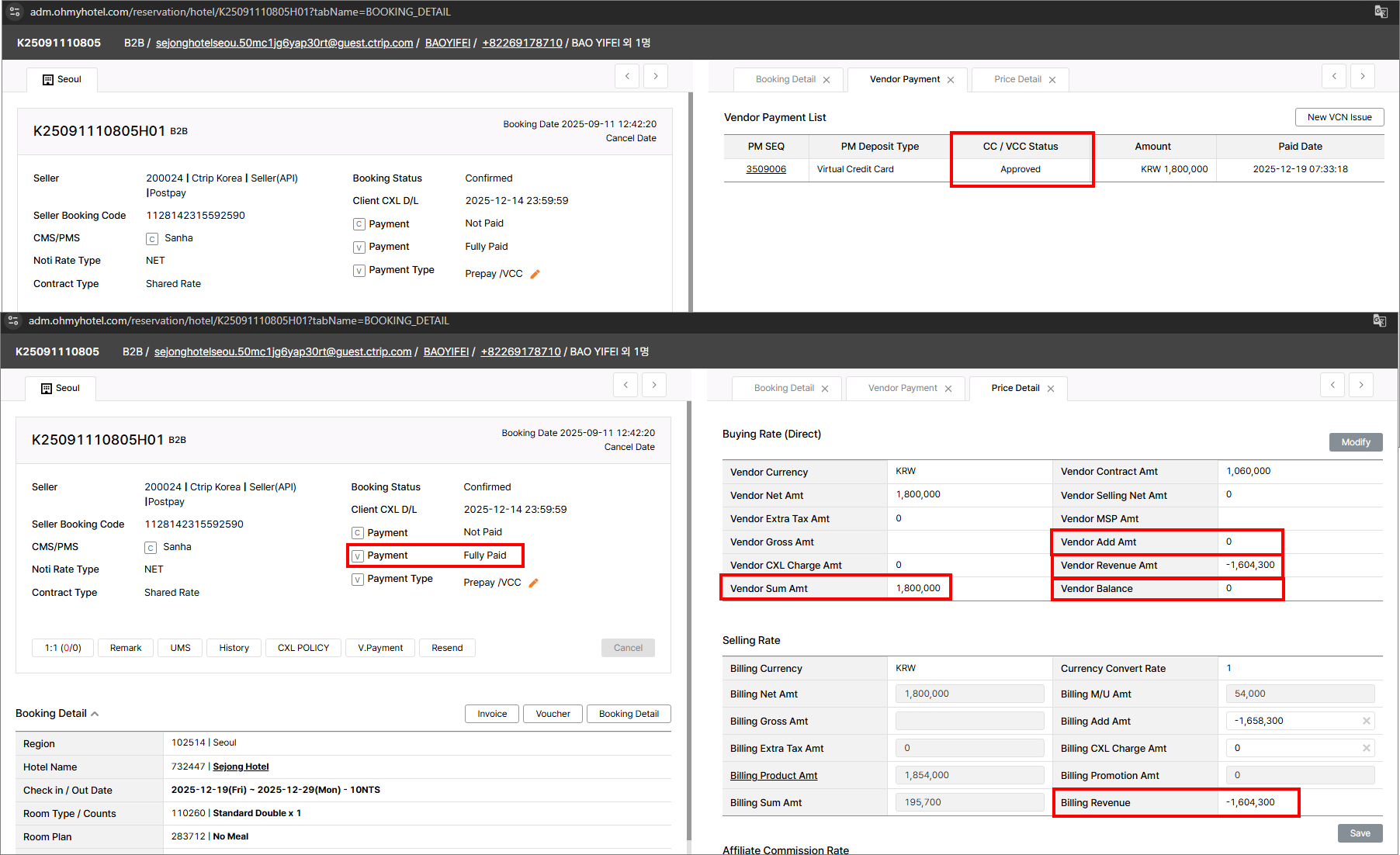Collapse the Booking Detail section chevron
The width and height of the screenshot is (1400, 855).
pos(95,714)
